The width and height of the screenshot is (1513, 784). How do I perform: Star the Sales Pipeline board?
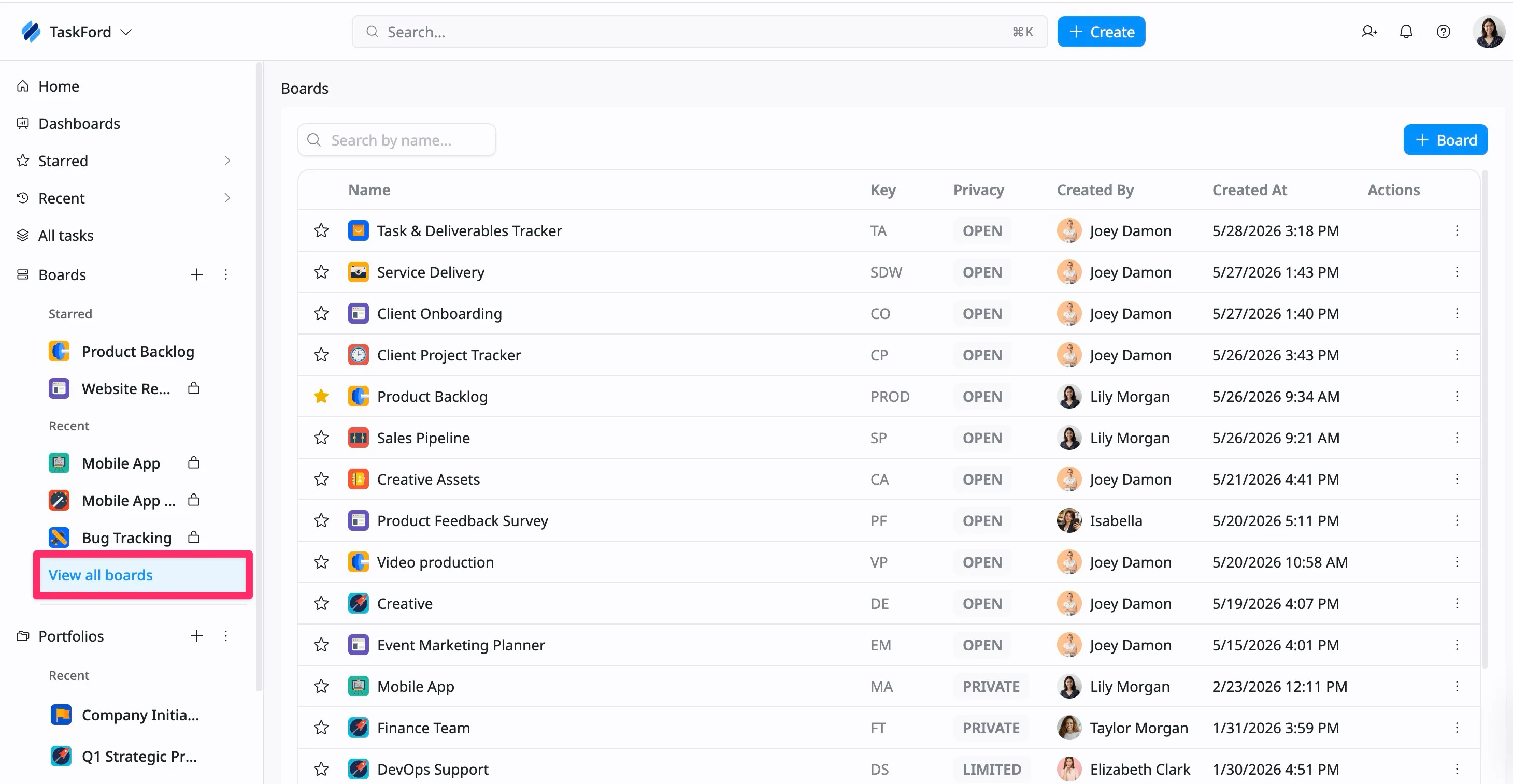coord(321,438)
